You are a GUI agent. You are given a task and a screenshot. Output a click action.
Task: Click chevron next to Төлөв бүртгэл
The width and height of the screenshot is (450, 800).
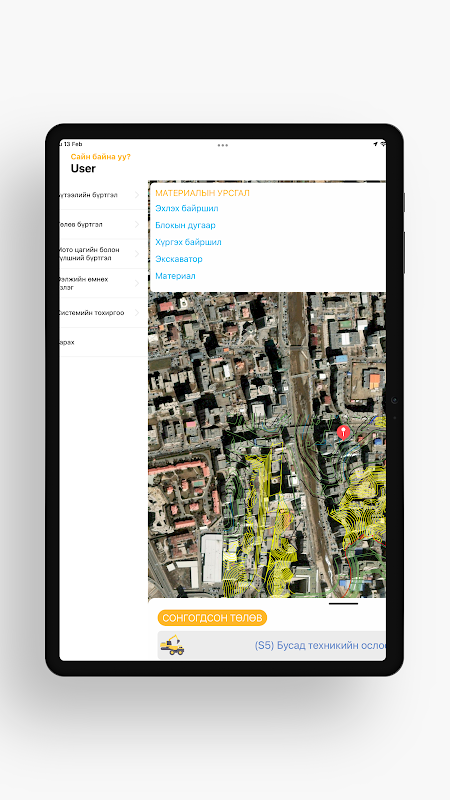[x=137, y=224]
